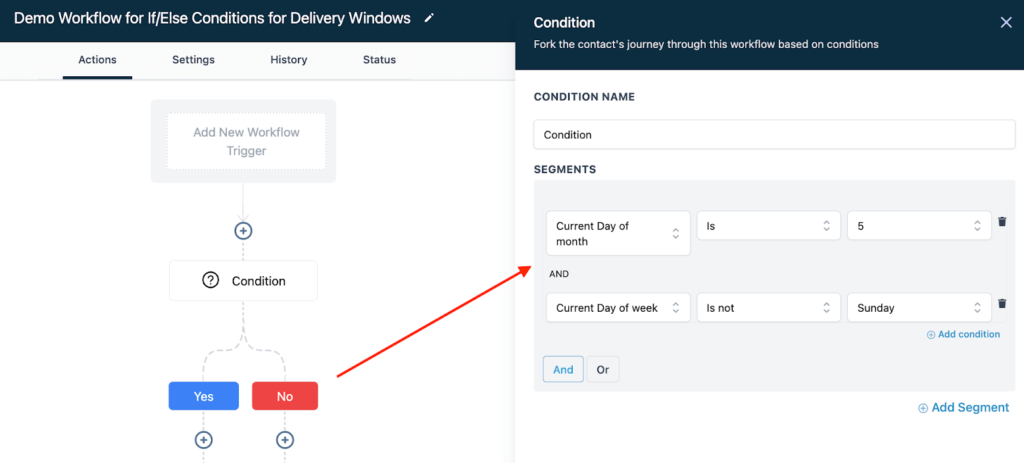Switch to the Settings tab
This screenshot has height=463, width=1024.
pyautogui.click(x=193, y=60)
